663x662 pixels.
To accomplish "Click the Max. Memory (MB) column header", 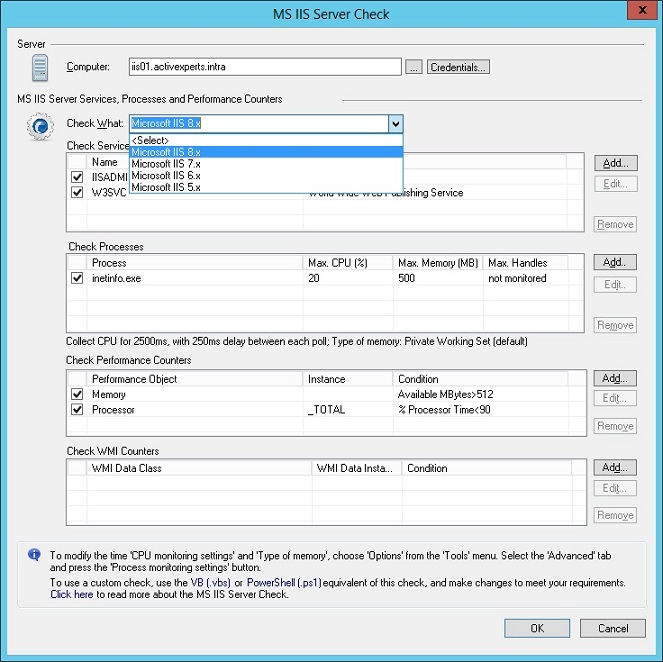I will coord(438,263).
